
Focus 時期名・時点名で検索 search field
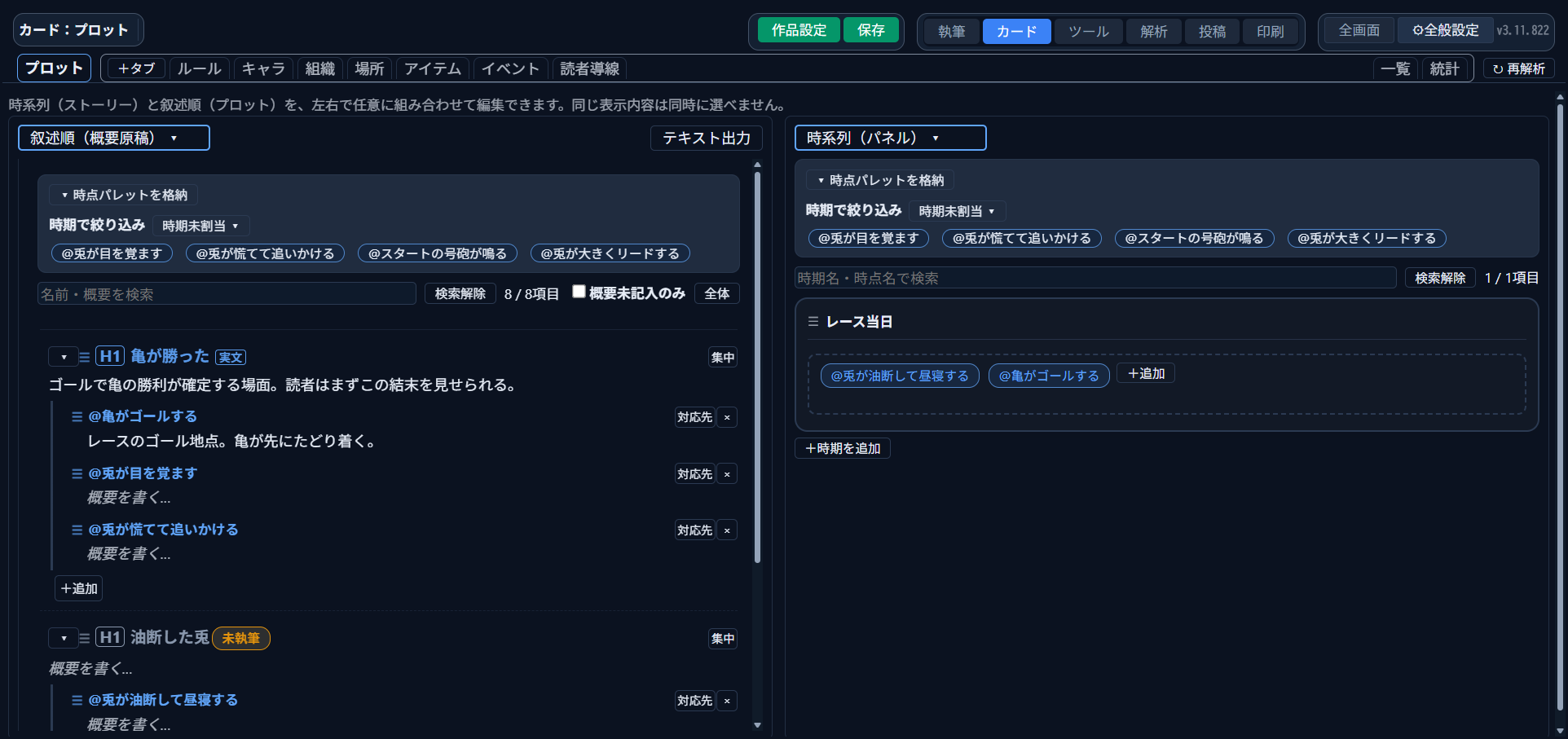(1095, 278)
